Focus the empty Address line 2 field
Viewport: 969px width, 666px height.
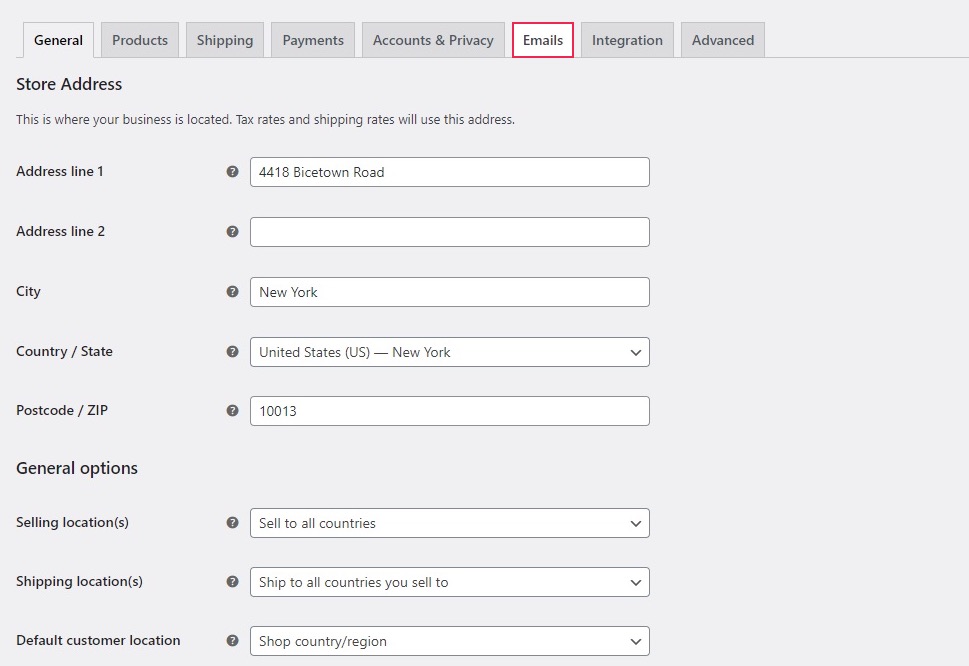click(449, 232)
